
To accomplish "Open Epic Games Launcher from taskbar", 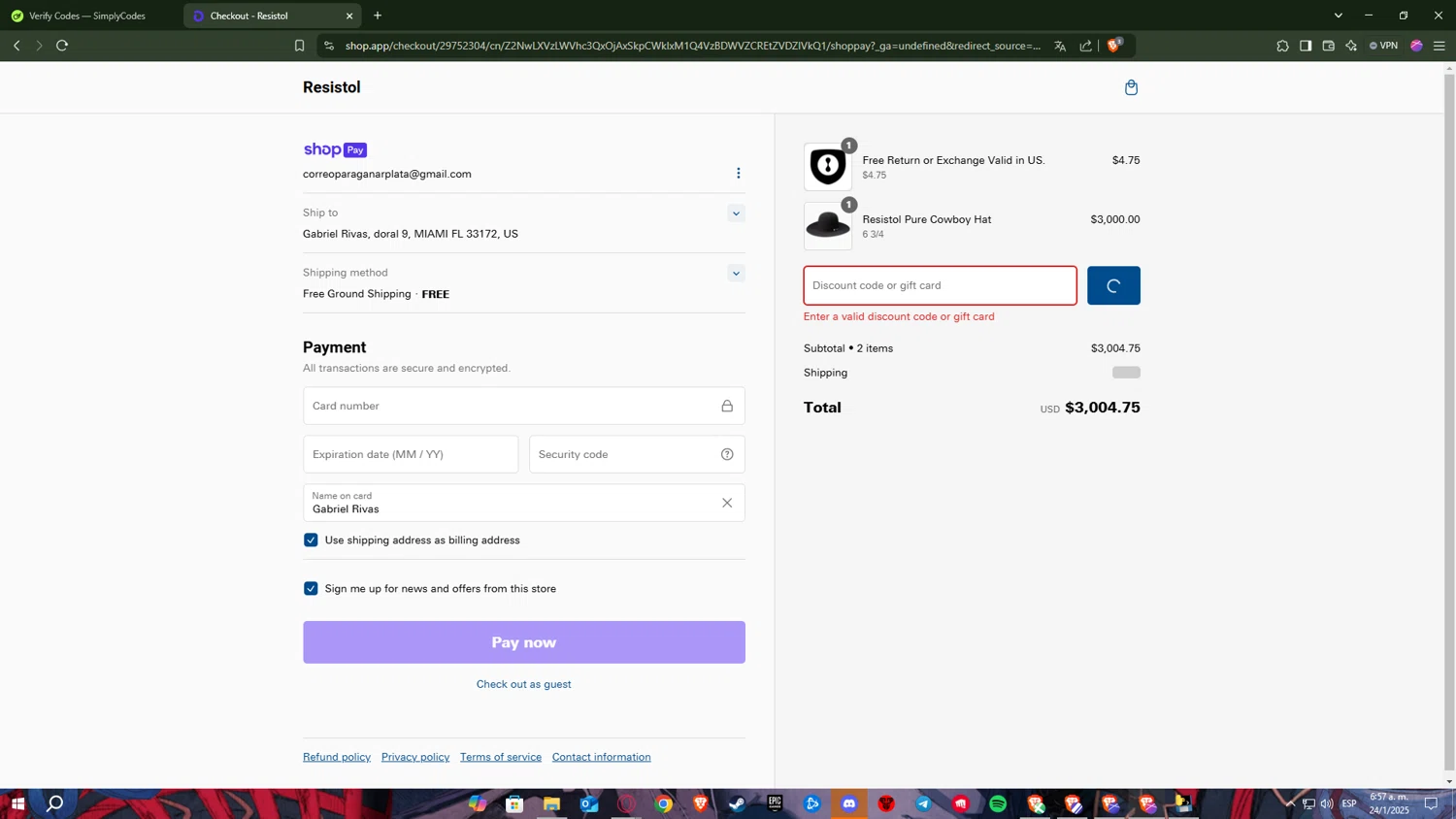I will (775, 803).
